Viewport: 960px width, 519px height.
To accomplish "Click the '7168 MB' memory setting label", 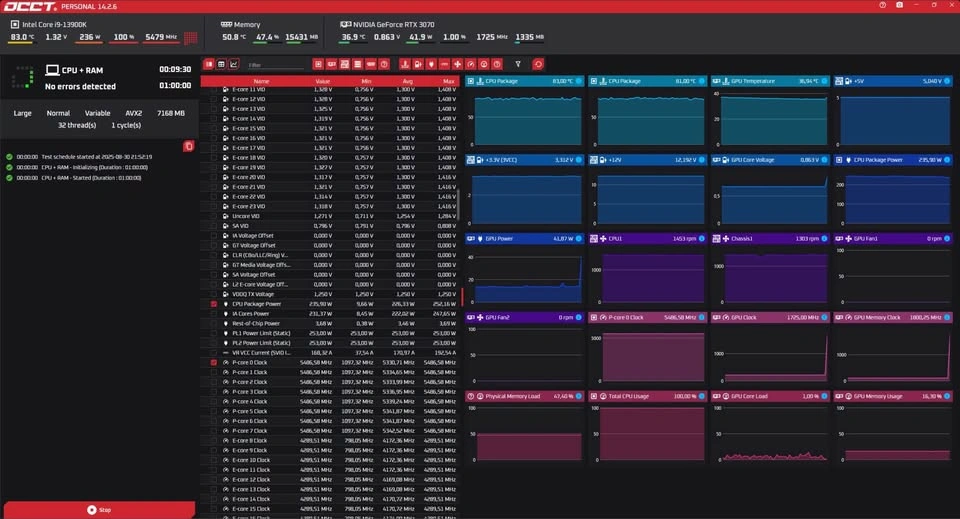I will tap(171, 113).
